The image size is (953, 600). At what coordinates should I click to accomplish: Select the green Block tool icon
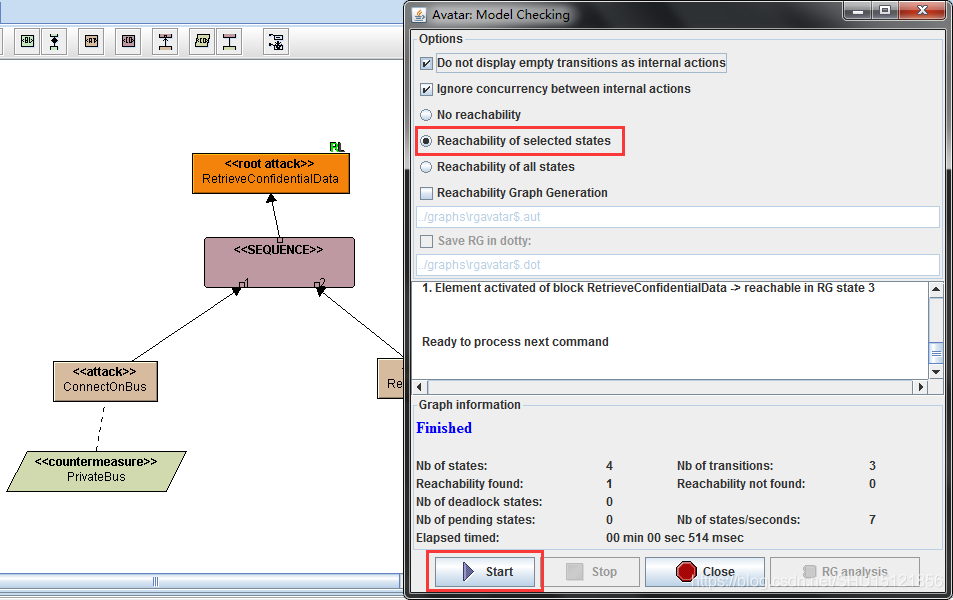pyautogui.click(x=27, y=41)
